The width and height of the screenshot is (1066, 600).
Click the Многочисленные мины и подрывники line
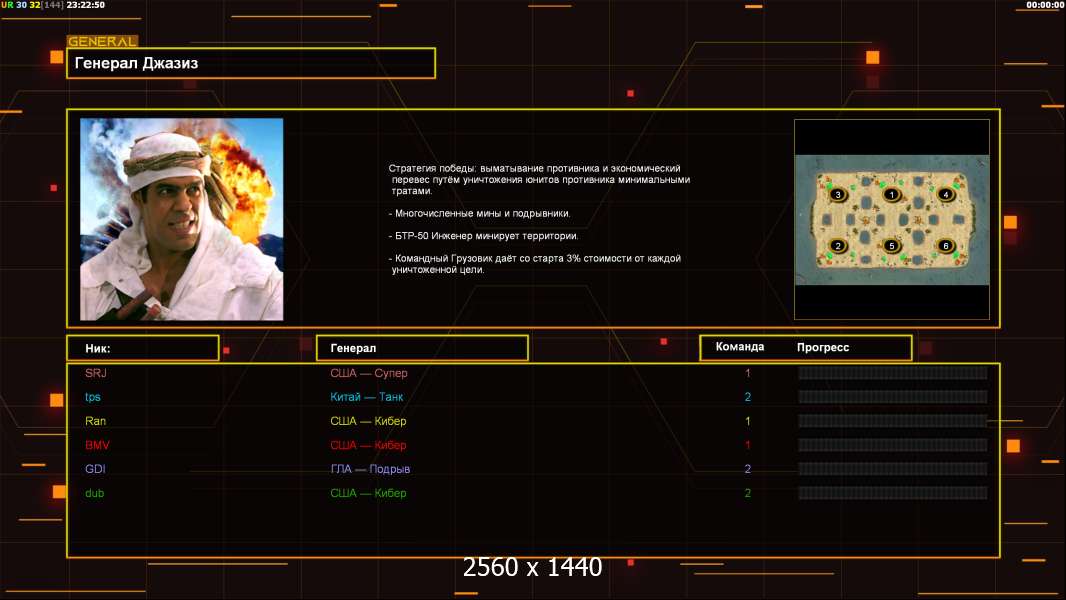pyautogui.click(x=479, y=213)
